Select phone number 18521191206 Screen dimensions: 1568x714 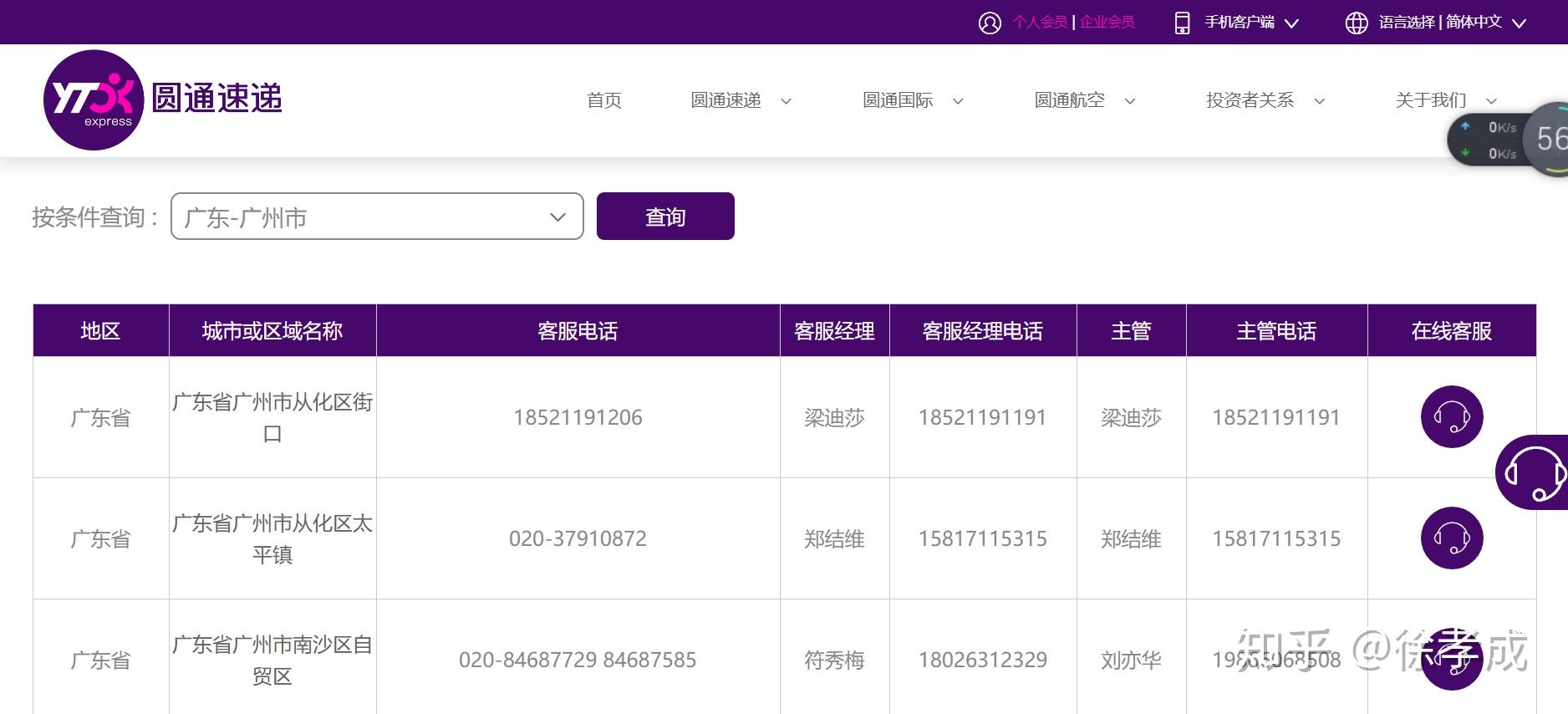pyautogui.click(x=578, y=417)
